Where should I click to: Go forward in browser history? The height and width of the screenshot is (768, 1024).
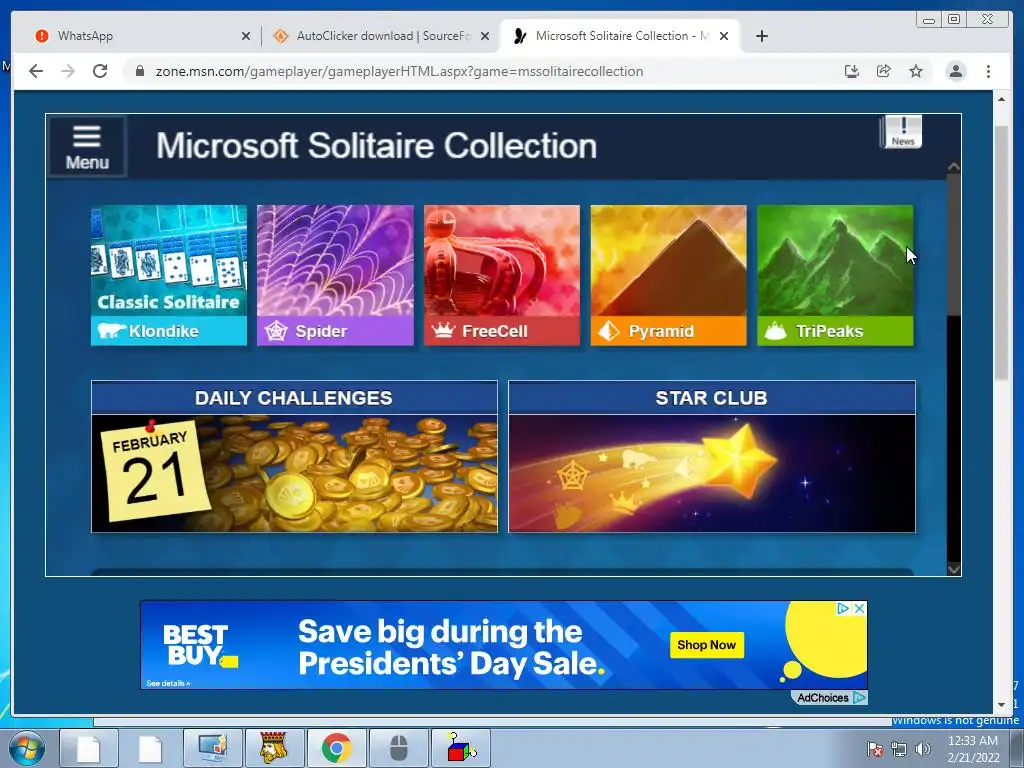68,71
